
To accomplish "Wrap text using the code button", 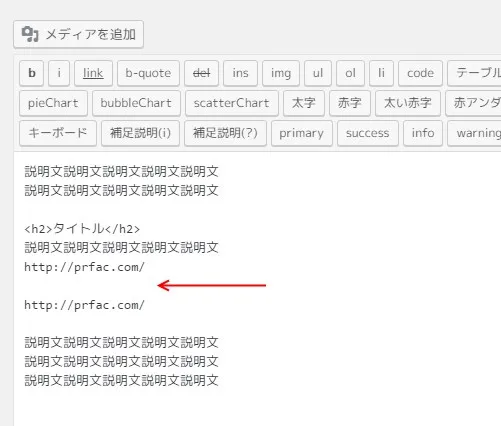I will tap(420, 73).
